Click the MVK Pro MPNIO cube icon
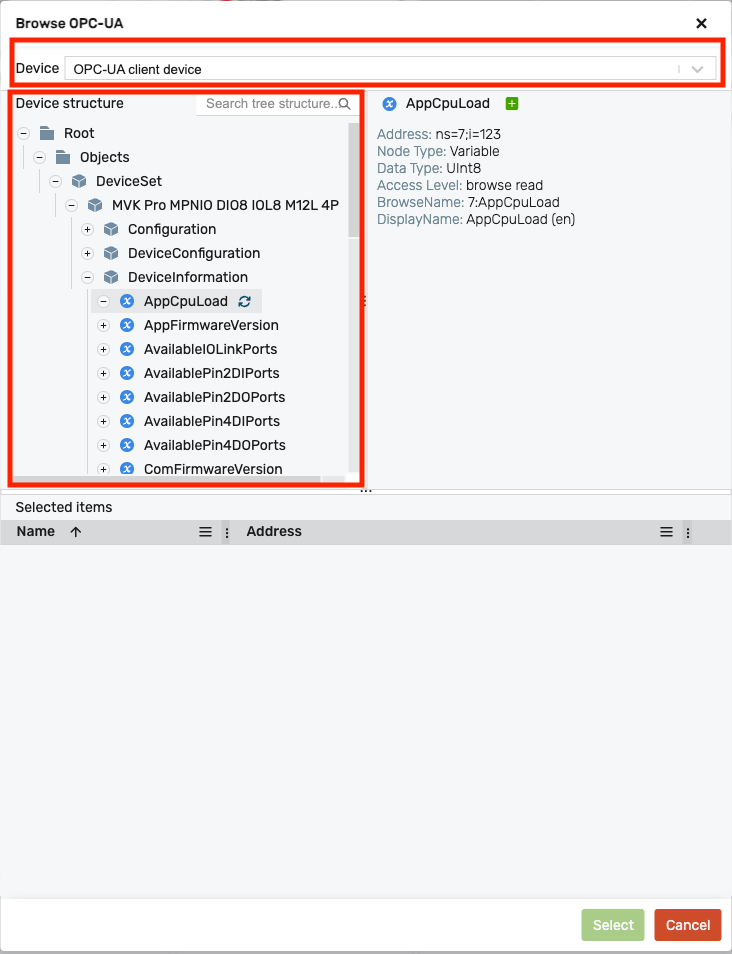The height and width of the screenshot is (954, 732). 95,206
